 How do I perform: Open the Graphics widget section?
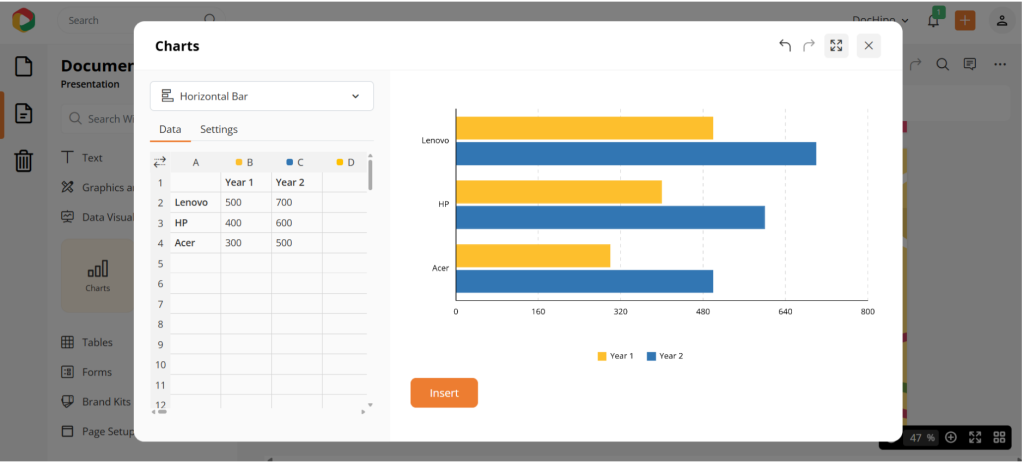point(97,187)
